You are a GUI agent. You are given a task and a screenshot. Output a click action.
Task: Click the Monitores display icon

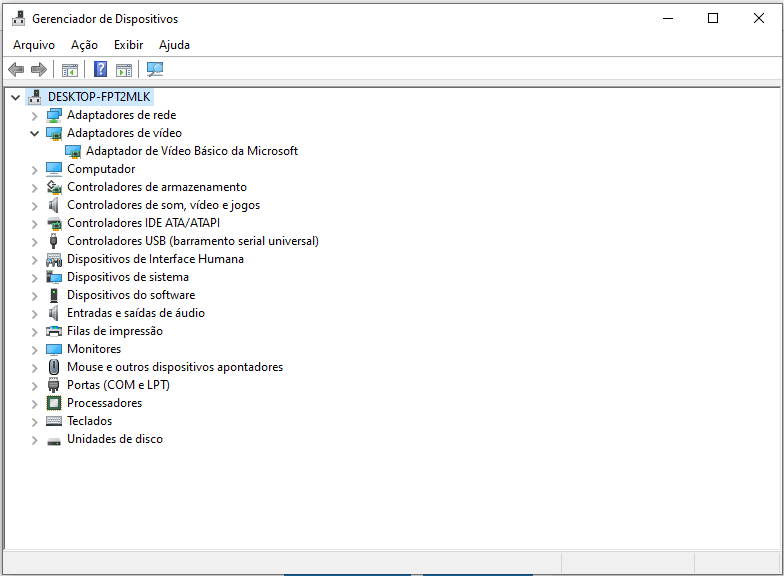coord(54,349)
